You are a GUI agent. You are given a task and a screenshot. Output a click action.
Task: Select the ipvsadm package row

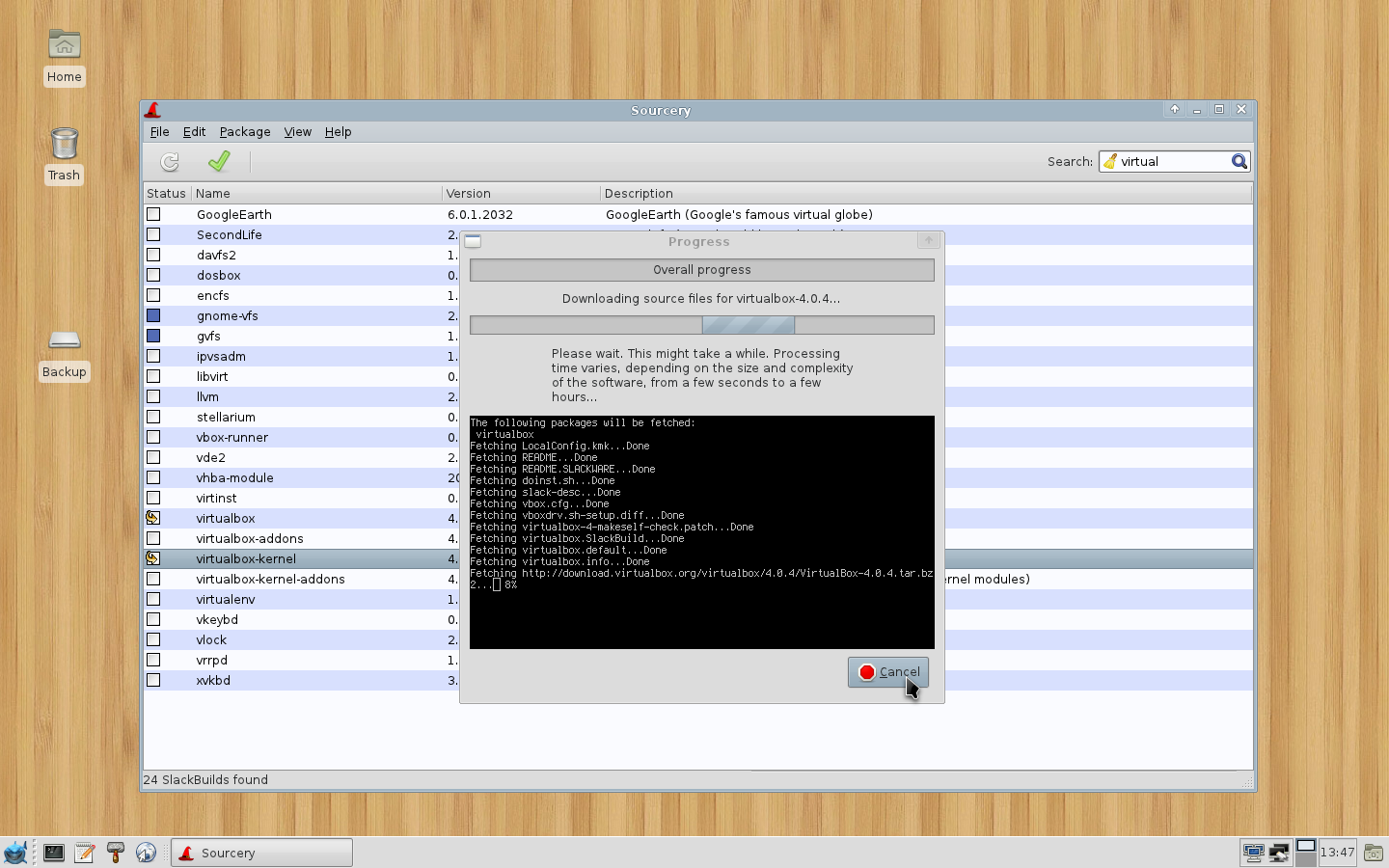click(698, 356)
